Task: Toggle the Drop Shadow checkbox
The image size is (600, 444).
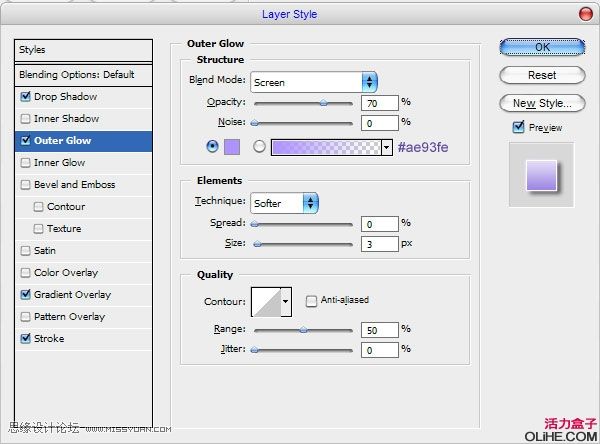Action: 25,96
